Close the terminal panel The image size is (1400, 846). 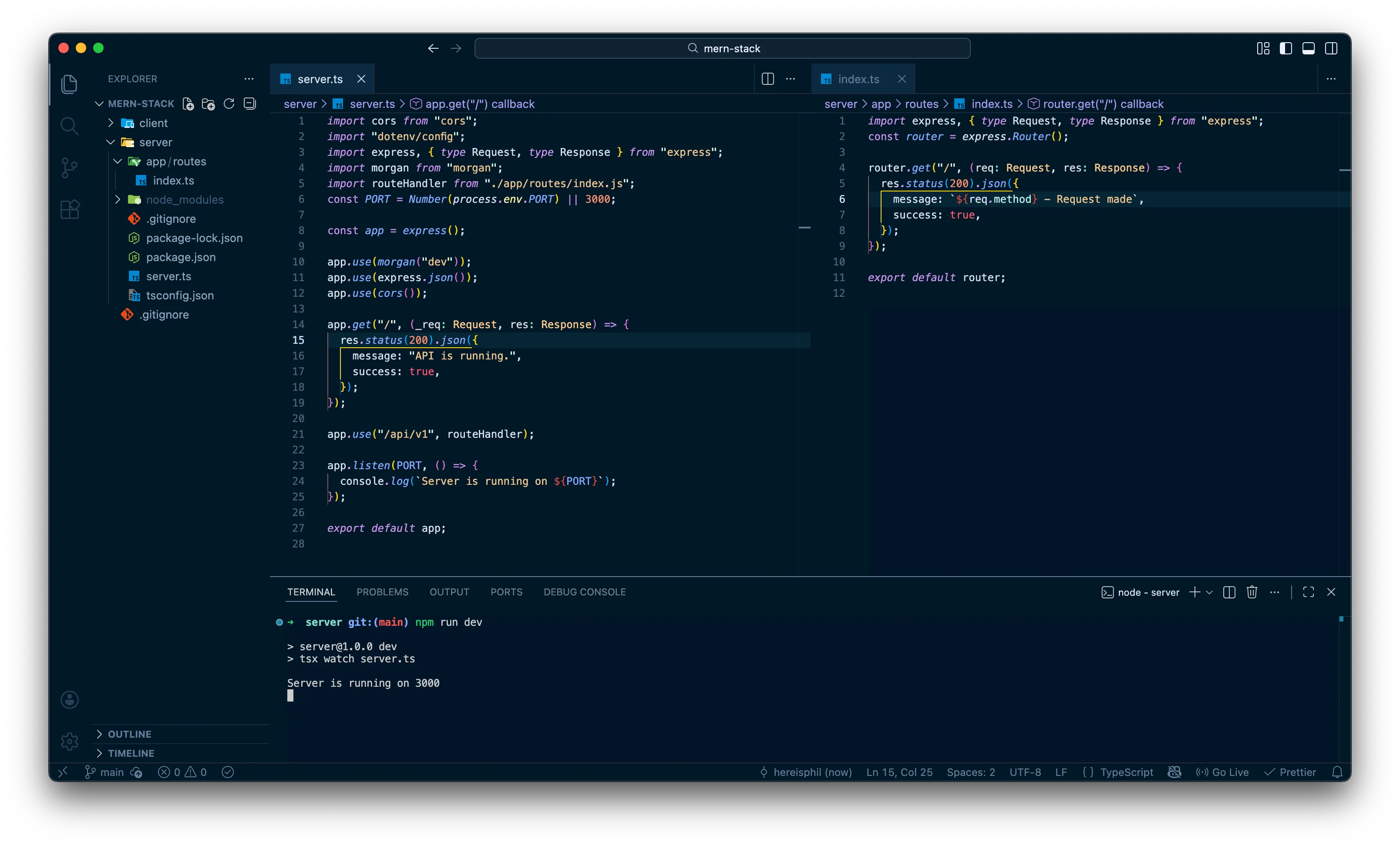[1331, 592]
